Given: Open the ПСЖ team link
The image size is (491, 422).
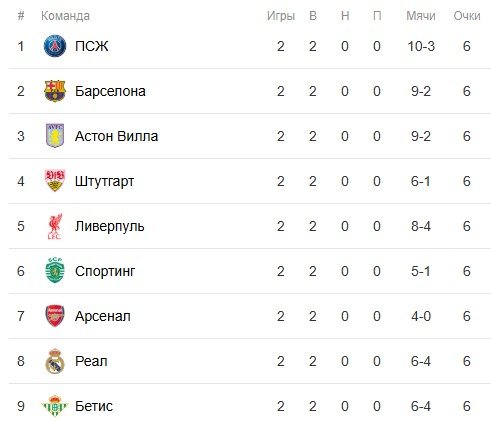Looking at the screenshot, I should (x=91, y=46).
